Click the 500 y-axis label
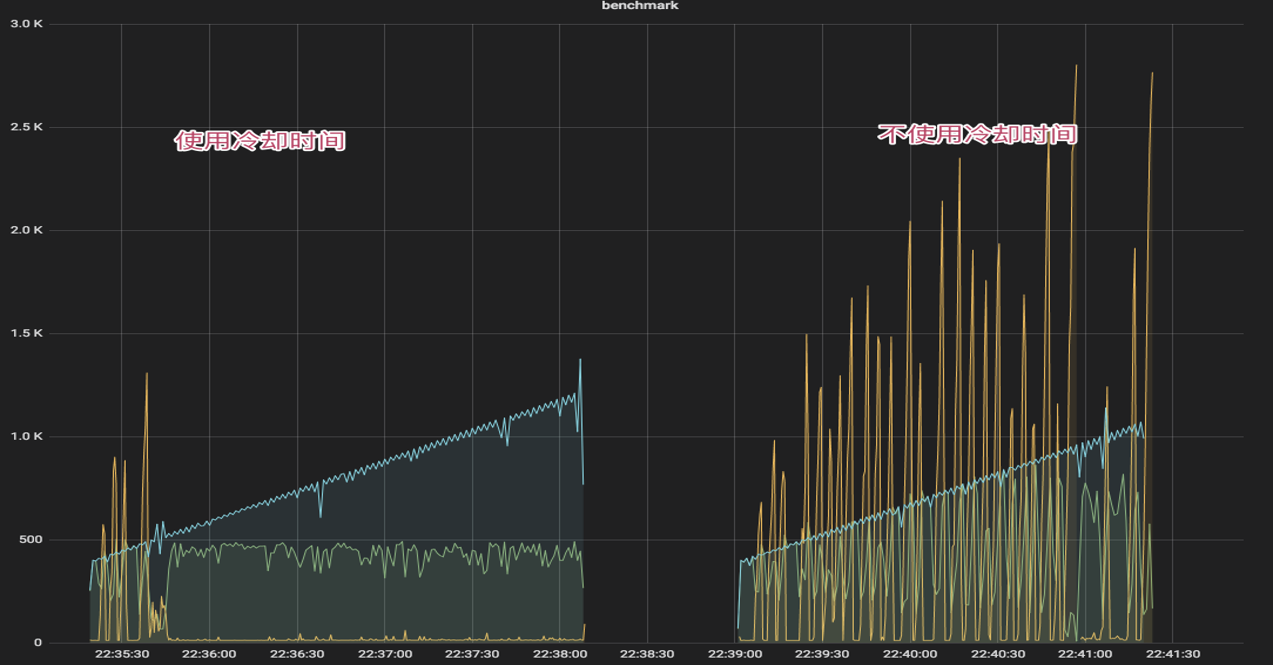The width and height of the screenshot is (1273, 665). 30,540
